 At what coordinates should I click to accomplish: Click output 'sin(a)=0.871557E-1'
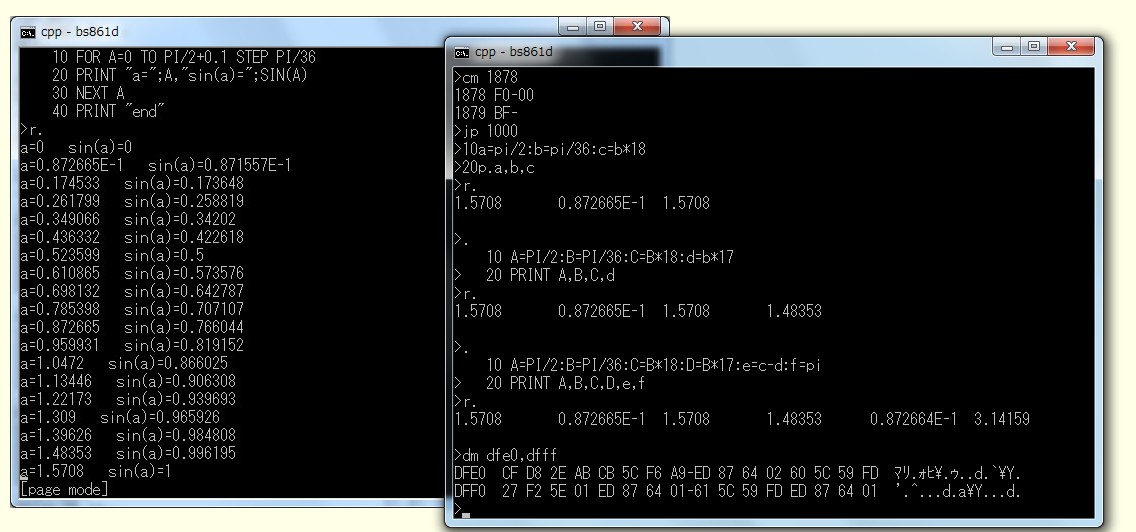pos(220,165)
